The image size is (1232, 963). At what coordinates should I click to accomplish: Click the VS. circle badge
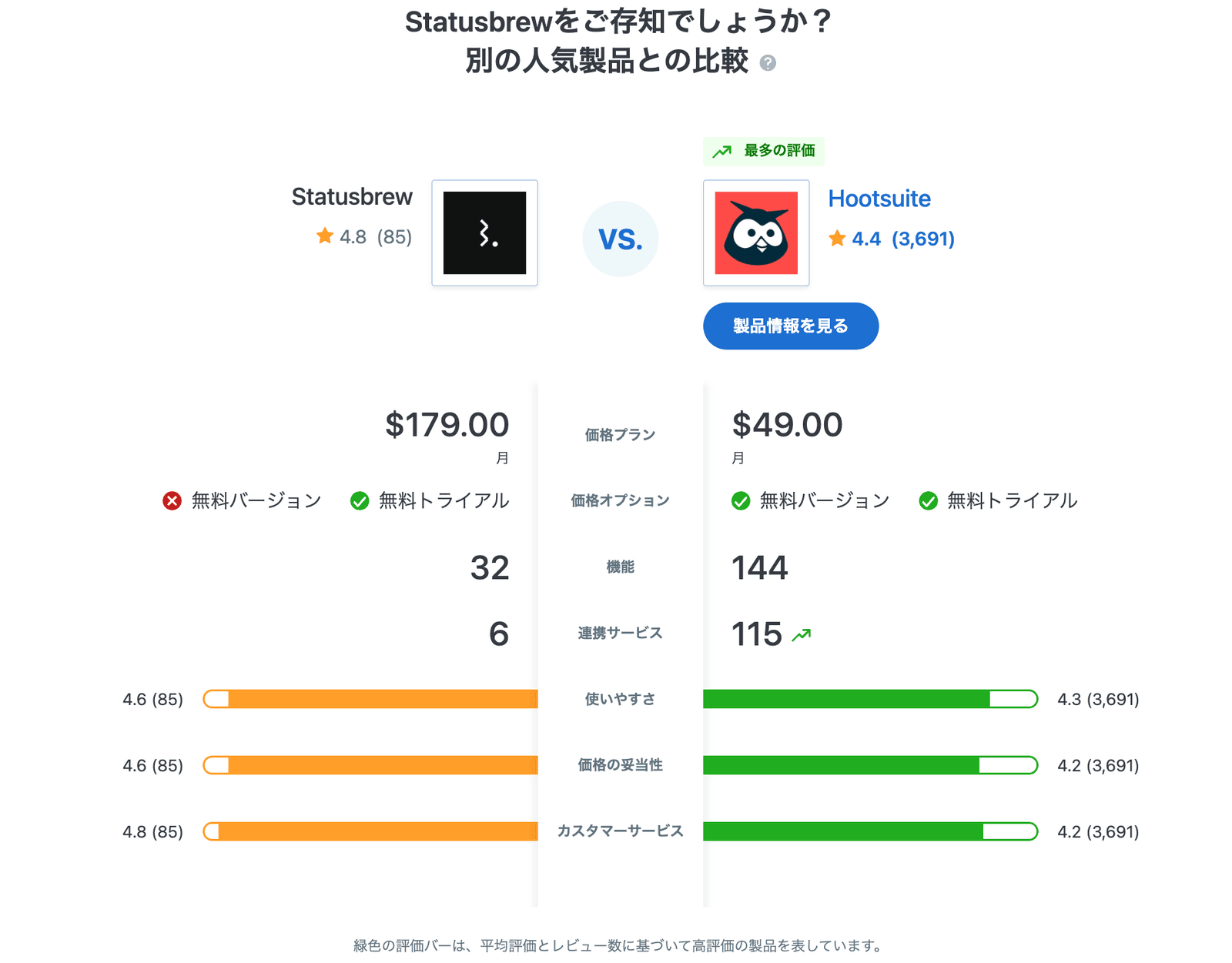click(620, 239)
